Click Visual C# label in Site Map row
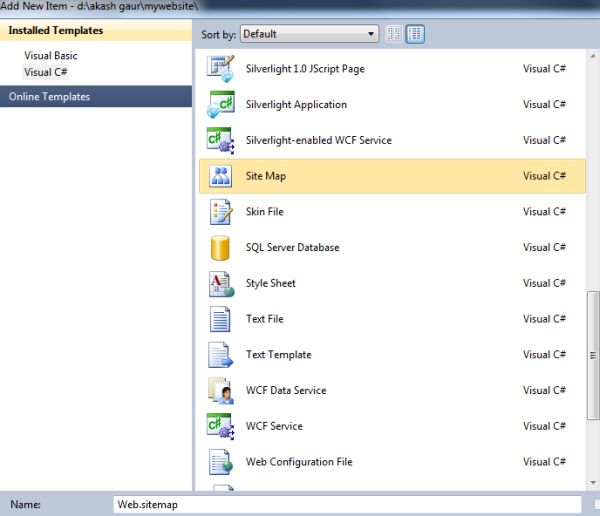This screenshot has width=600, height=516. tap(544, 176)
